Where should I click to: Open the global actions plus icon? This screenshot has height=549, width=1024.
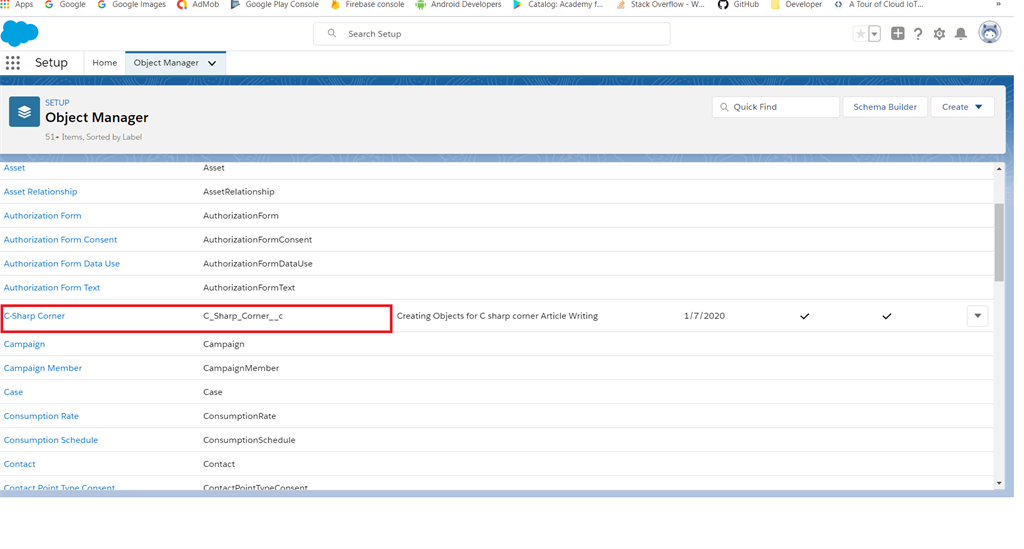point(897,34)
